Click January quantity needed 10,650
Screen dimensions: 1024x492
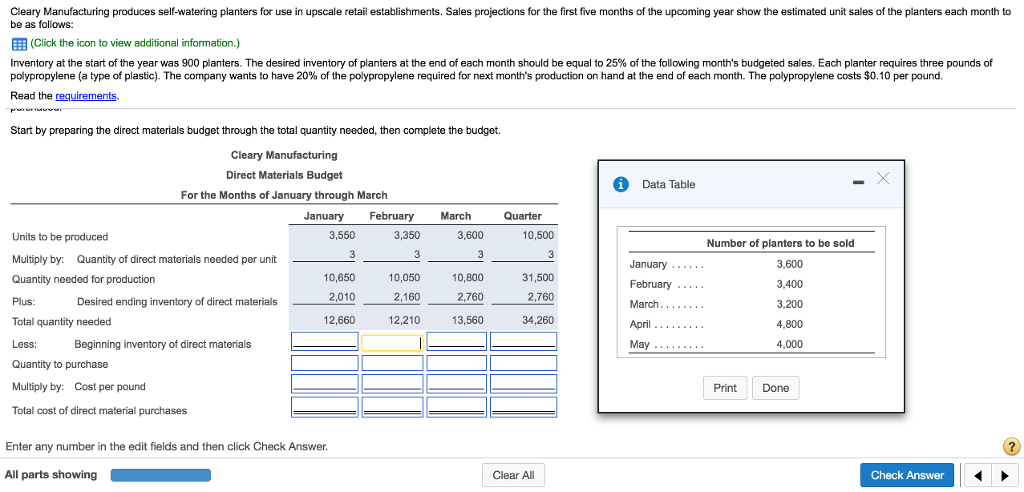340,277
